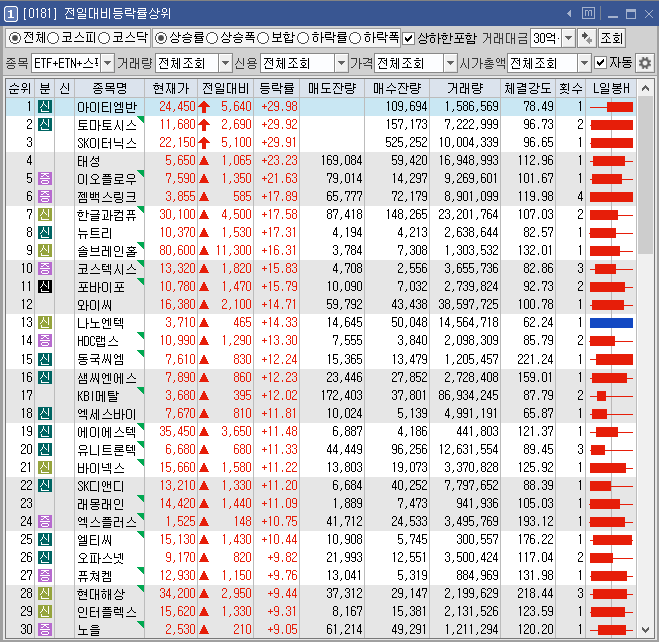Screen dimensions: 659x642
Task: Toggle the 자동 auto-refresh checkbox
Action: [601, 63]
